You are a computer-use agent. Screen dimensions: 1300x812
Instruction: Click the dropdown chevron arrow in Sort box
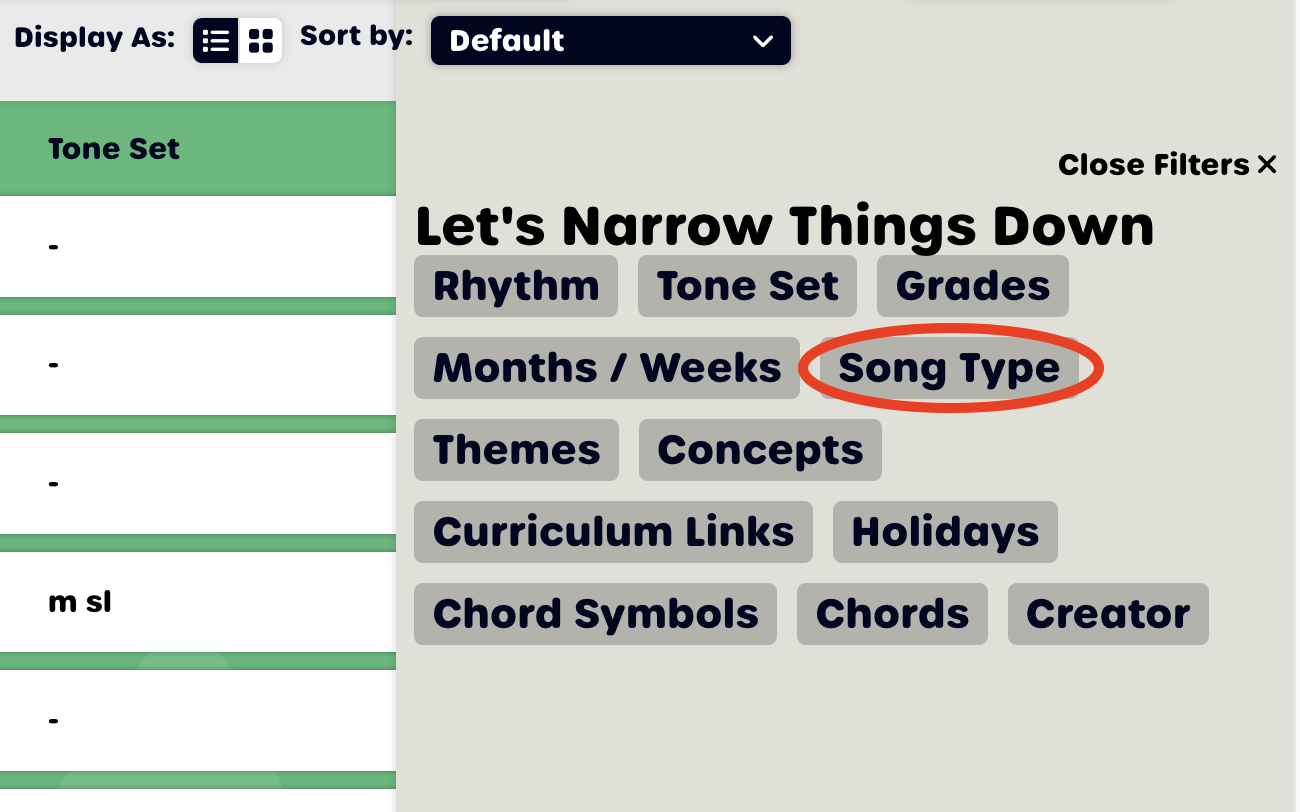tap(763, 41)
